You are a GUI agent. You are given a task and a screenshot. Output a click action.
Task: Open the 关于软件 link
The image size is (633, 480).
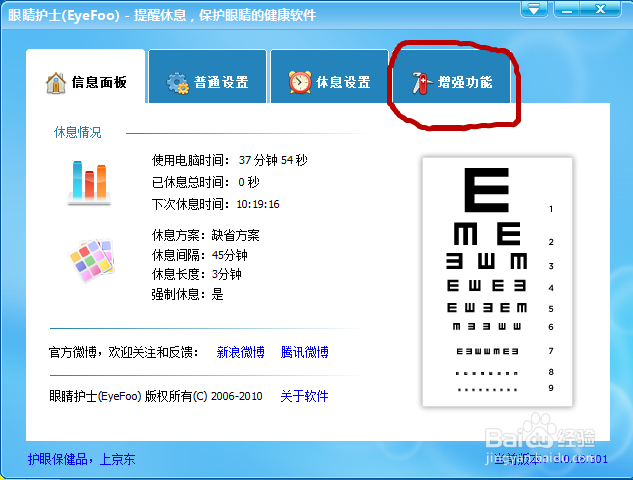click(304, 396)
